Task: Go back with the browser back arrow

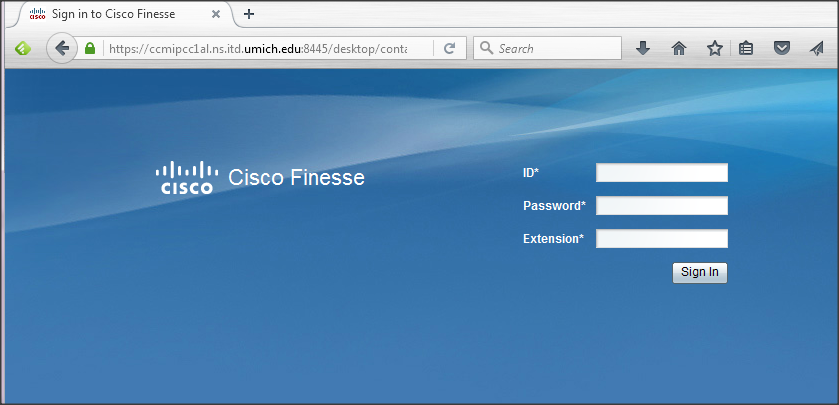Action: click(62, 48)
